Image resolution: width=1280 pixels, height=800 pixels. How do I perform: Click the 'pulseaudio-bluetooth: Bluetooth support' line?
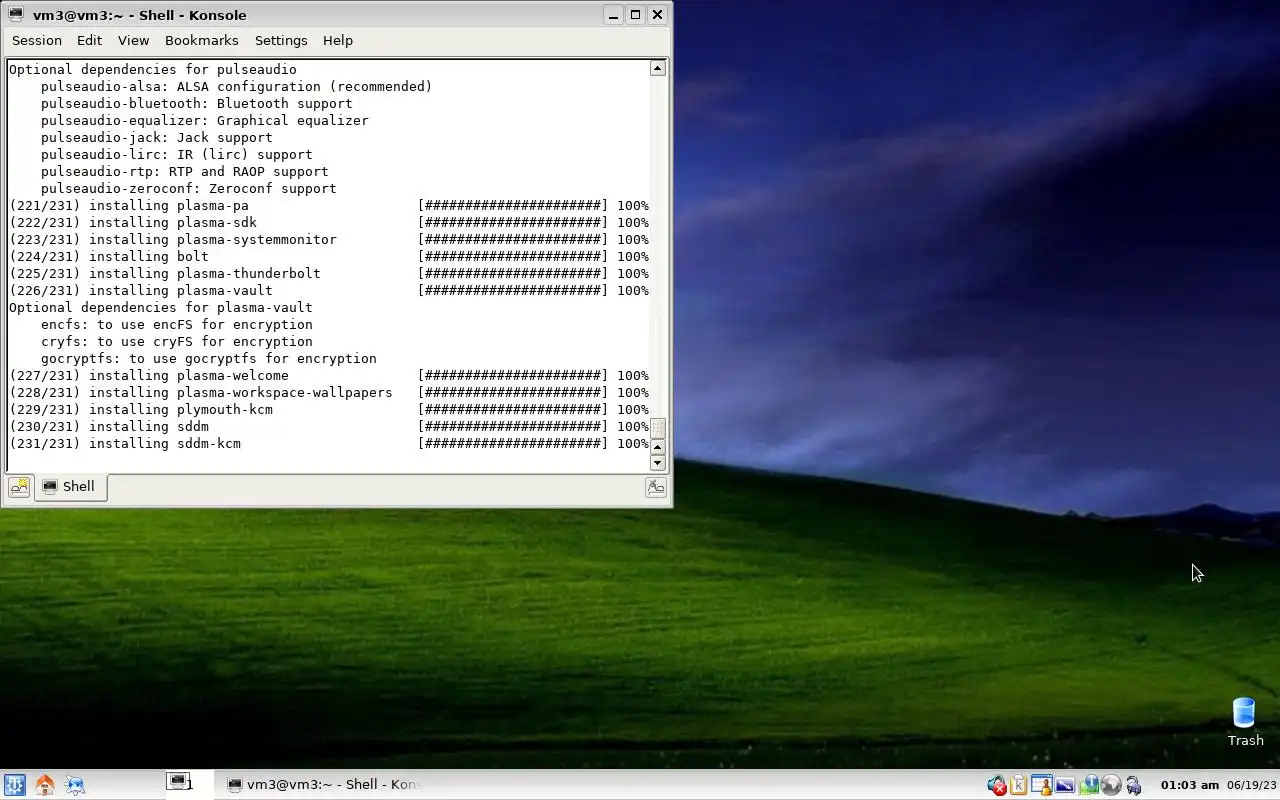[x=196, y=103]
